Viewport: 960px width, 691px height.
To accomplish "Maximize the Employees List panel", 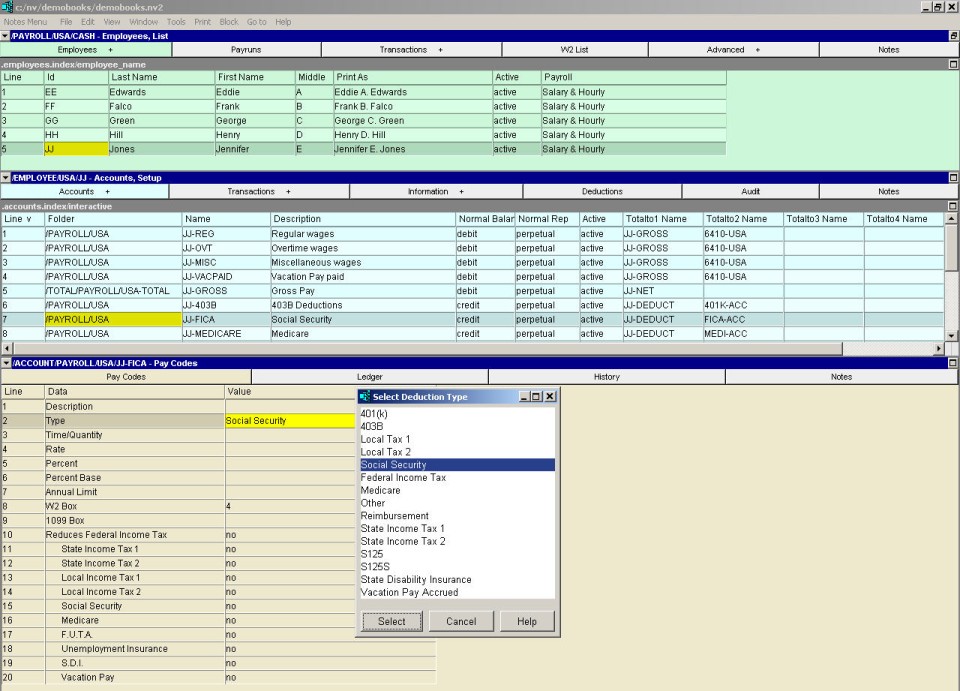I will click(x=953, y=36).
